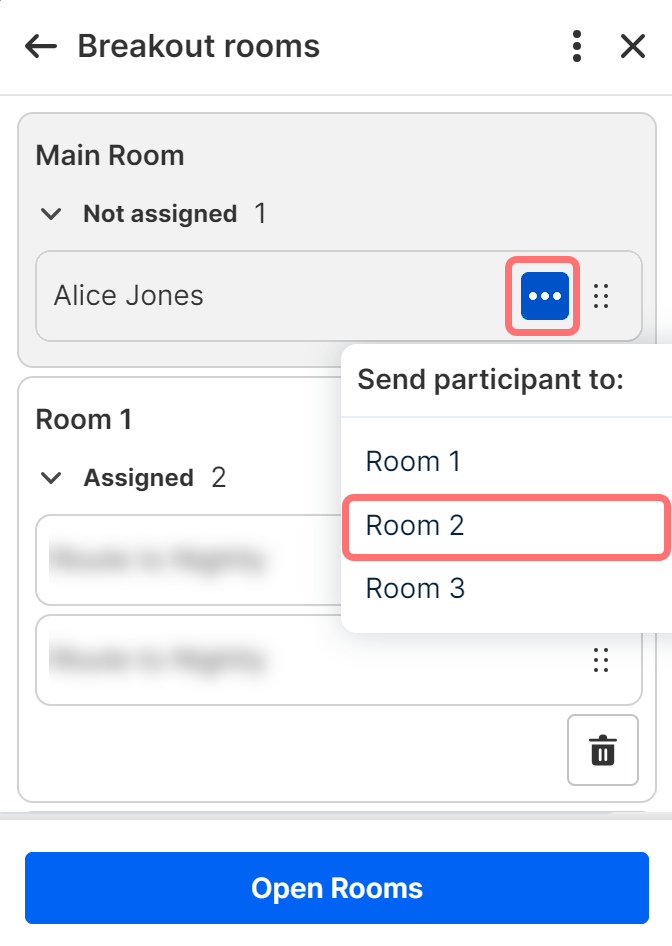This screenshot has width=672, height=946.
Task: Open the vertical three-dot panel menu
Action: (x=576, y=46)
